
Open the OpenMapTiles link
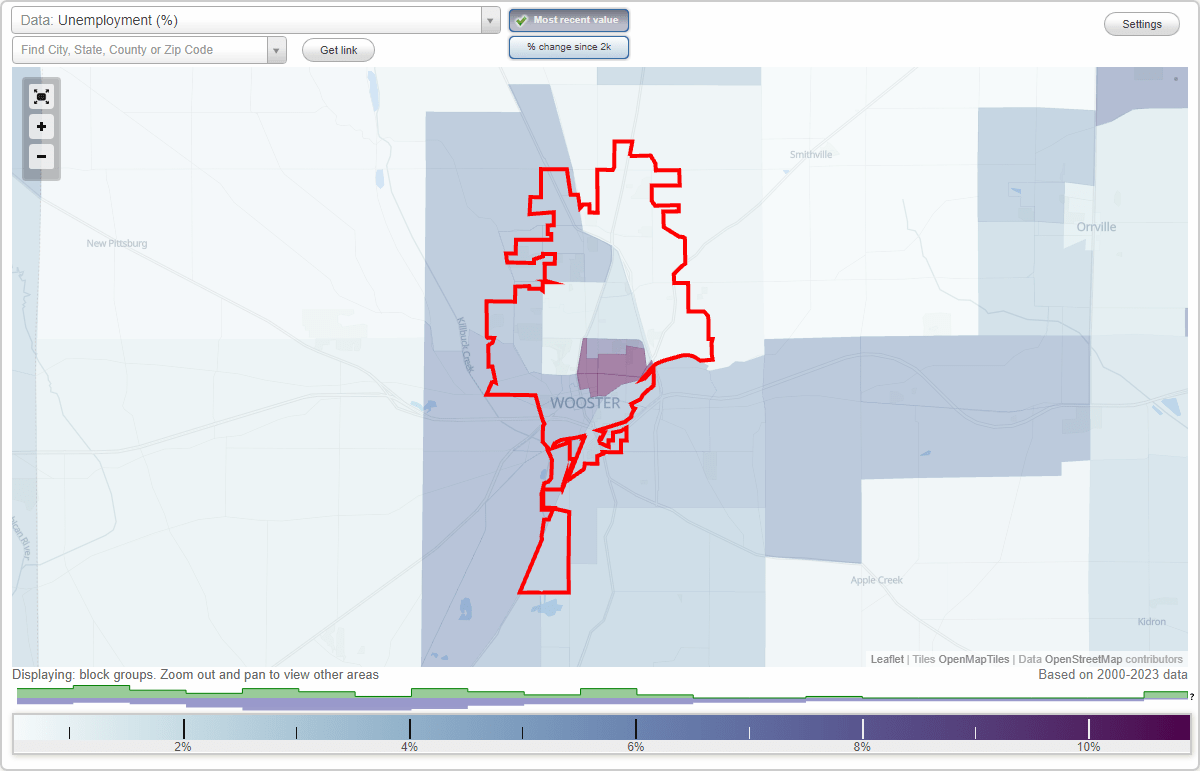(973, 659)
